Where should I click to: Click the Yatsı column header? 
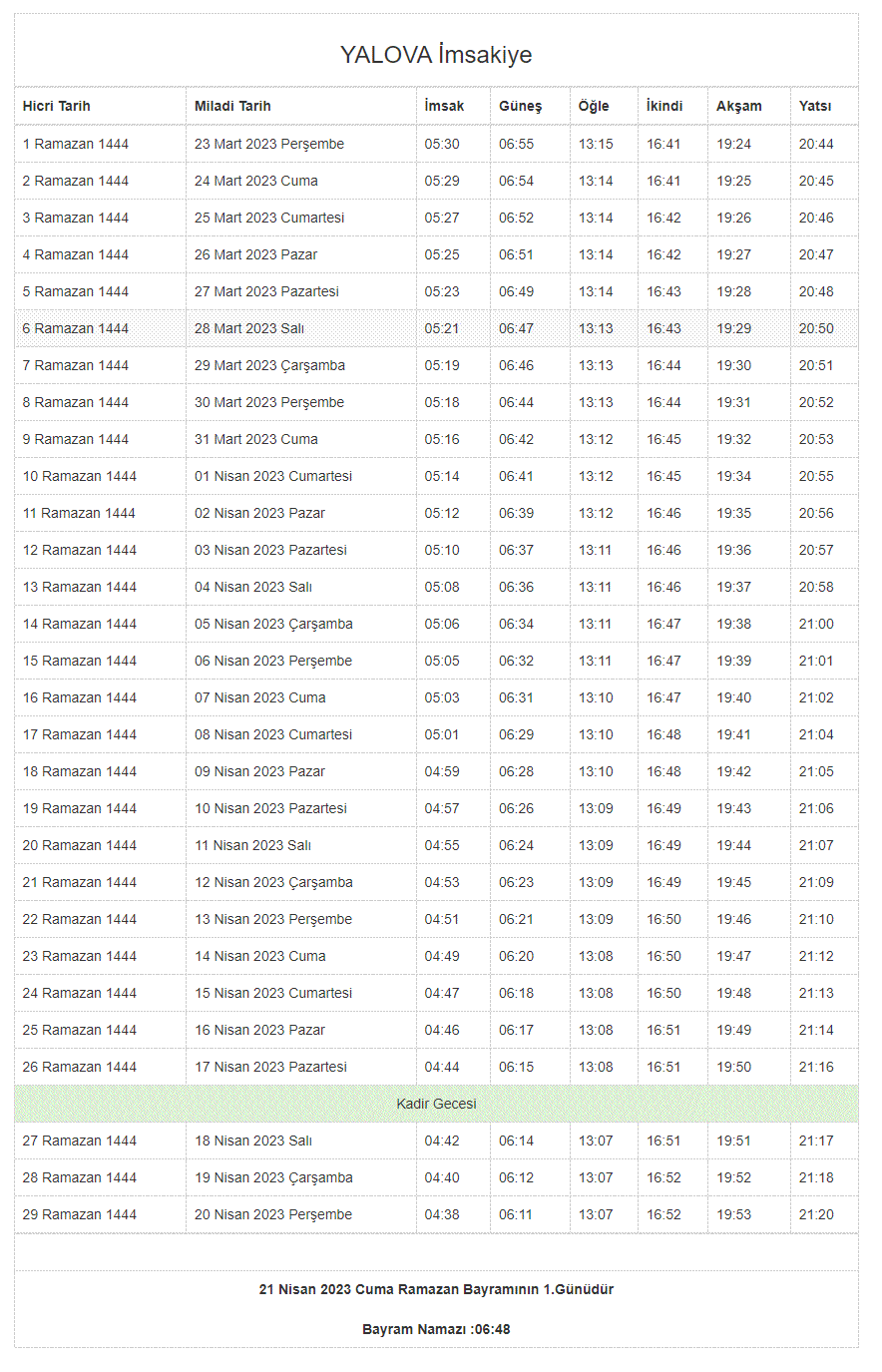coord(815,106)
